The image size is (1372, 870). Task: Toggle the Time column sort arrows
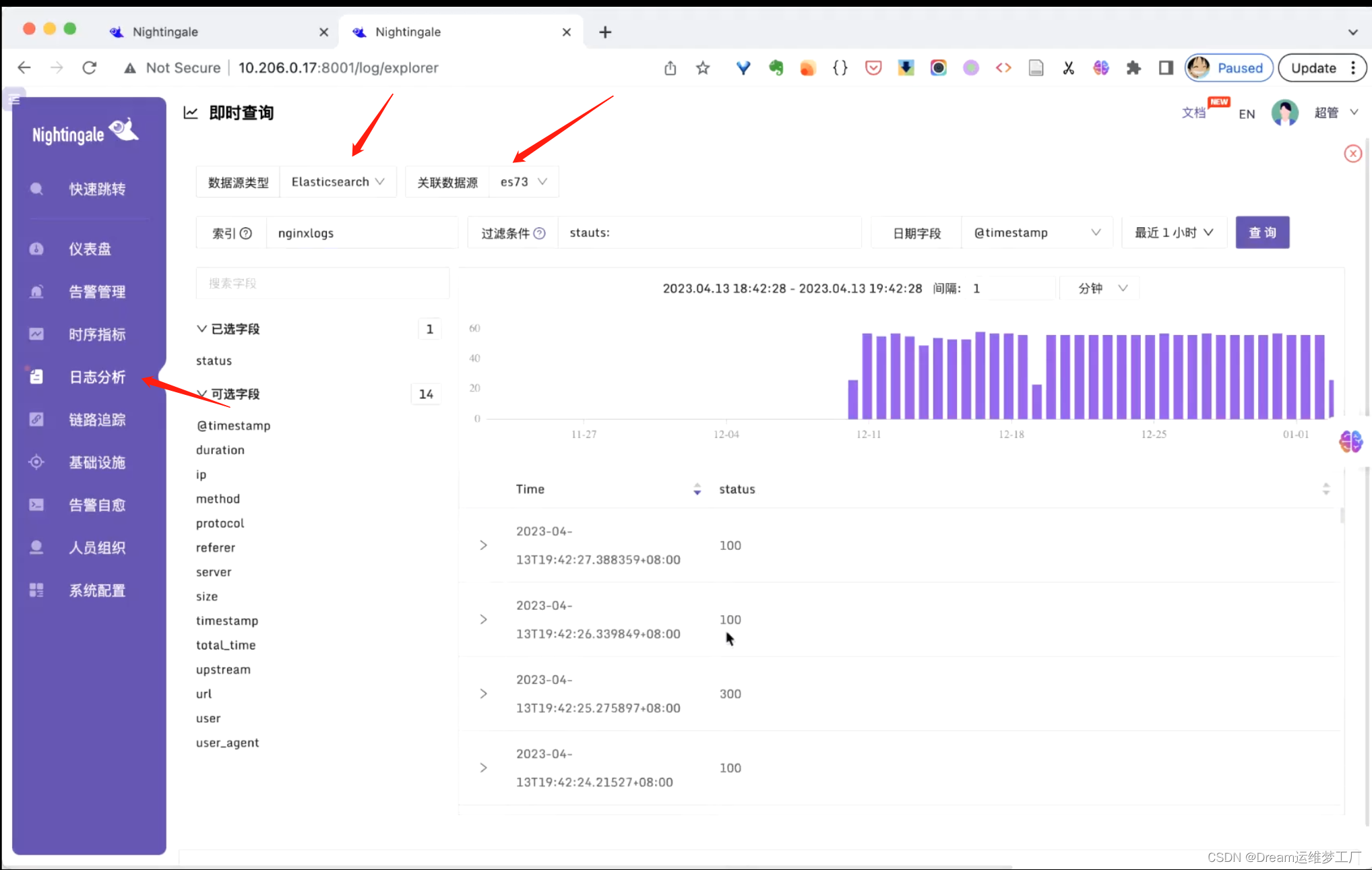point(697,489)
